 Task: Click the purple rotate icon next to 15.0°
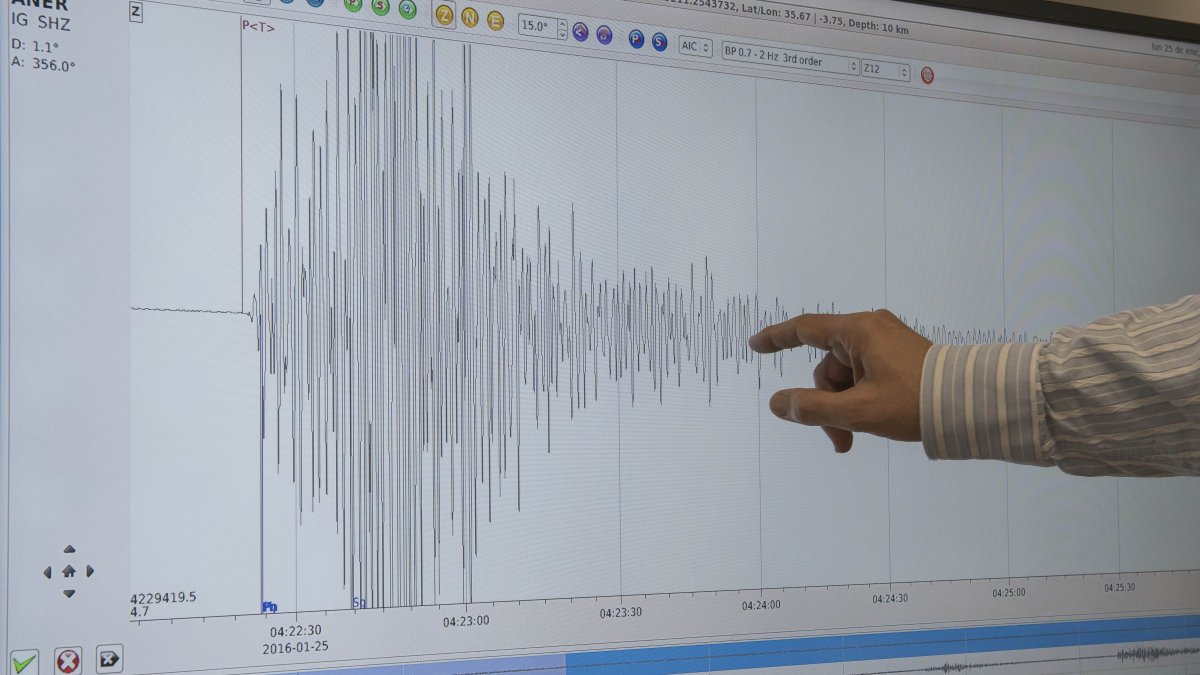pyautogui.click(x=579, y=33)
